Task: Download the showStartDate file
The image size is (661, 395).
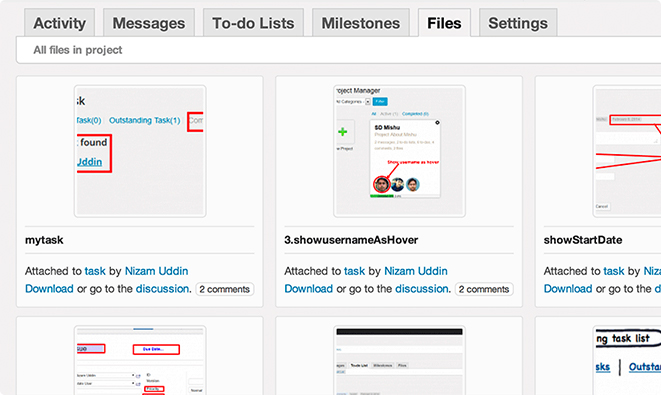Action: coord(568,289)
